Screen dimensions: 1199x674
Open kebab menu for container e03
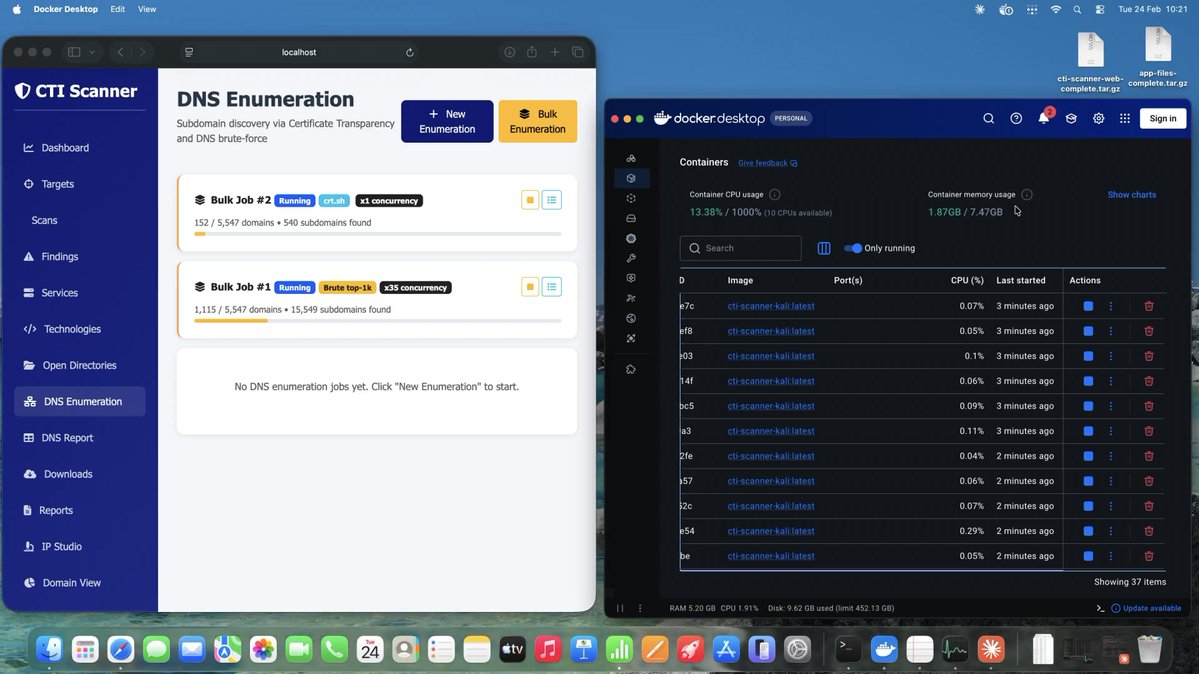click(1111, 357)
